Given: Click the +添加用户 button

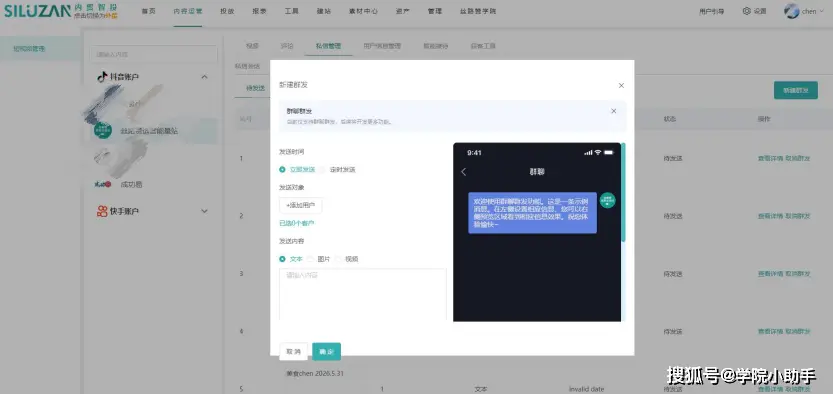Looking at the screenshot, I should [x=301, y=205].
